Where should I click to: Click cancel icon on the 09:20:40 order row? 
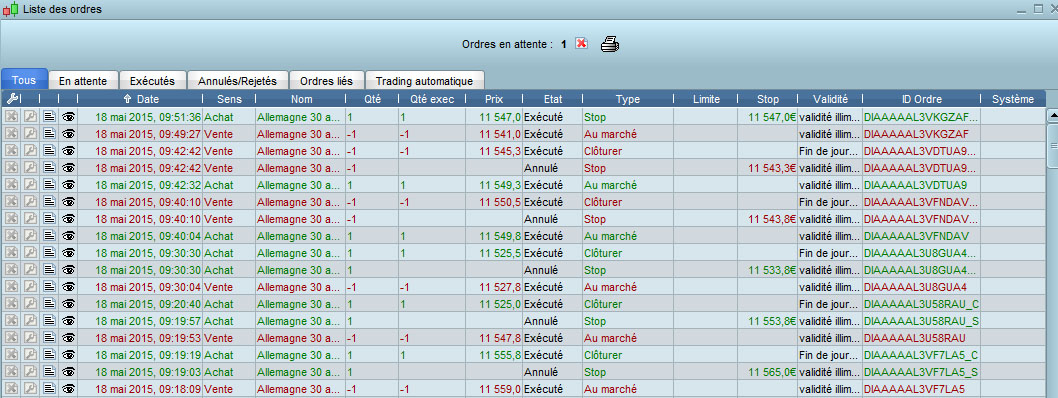coord(12,304)
